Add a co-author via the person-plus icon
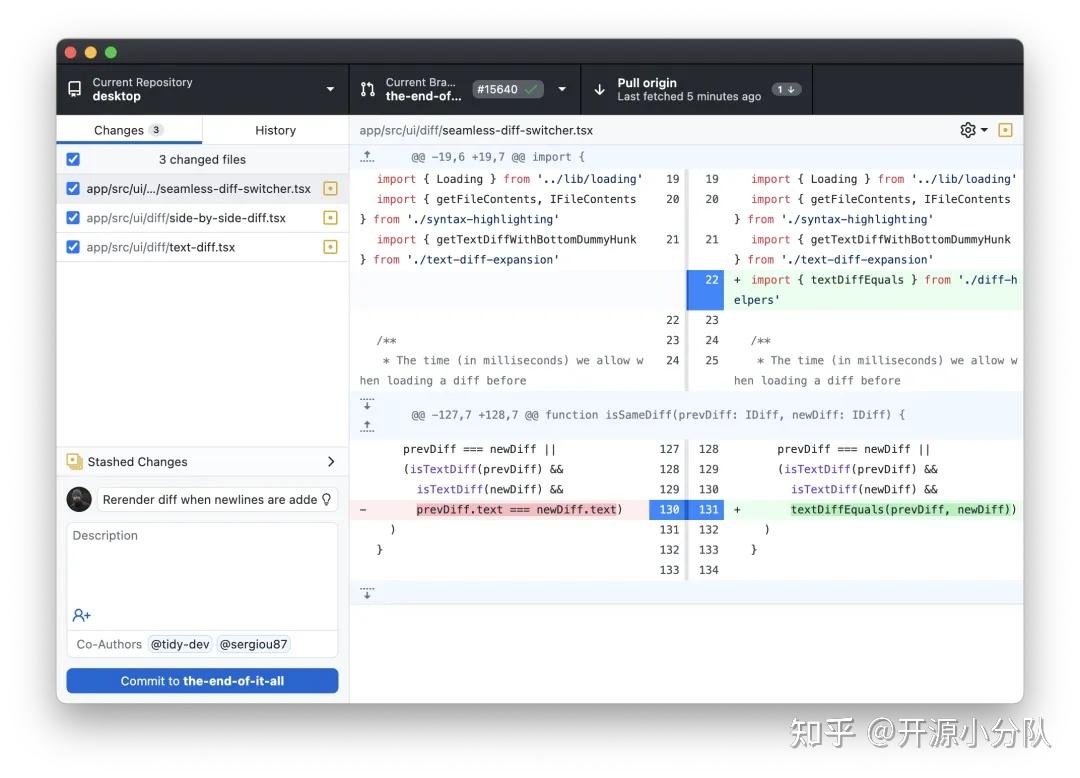This screenshot has height=778, width=1080. [81, 615]
